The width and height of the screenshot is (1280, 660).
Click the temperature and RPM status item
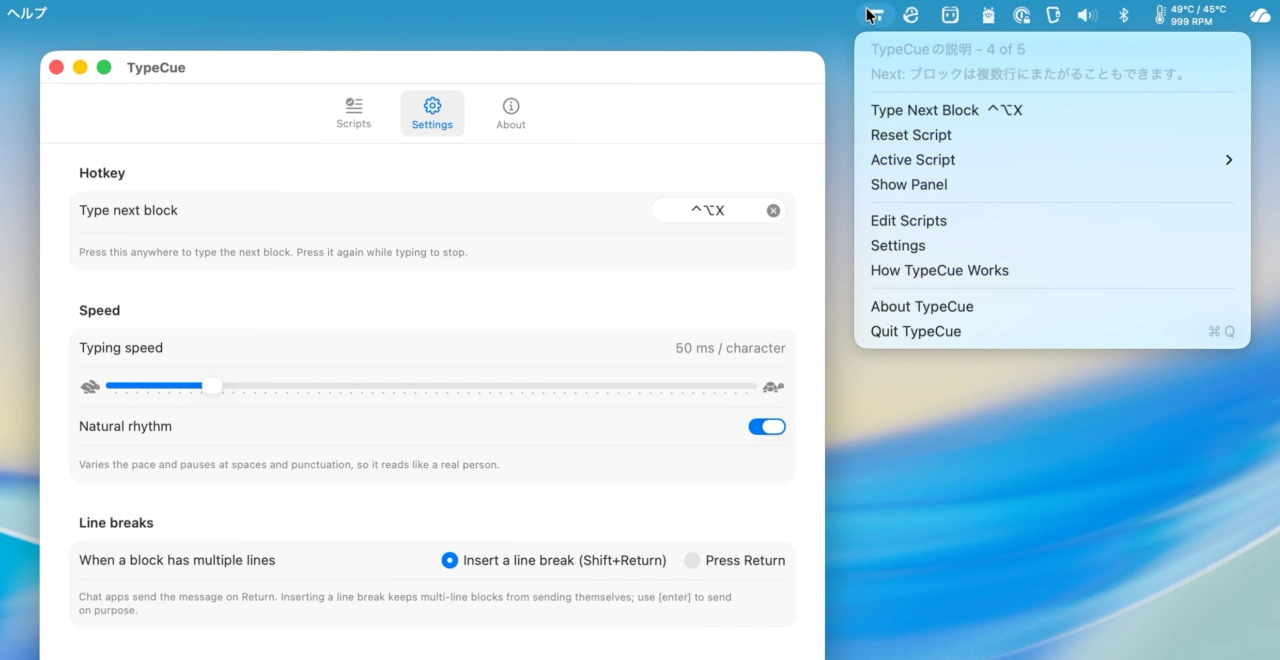pos(1191,15)
